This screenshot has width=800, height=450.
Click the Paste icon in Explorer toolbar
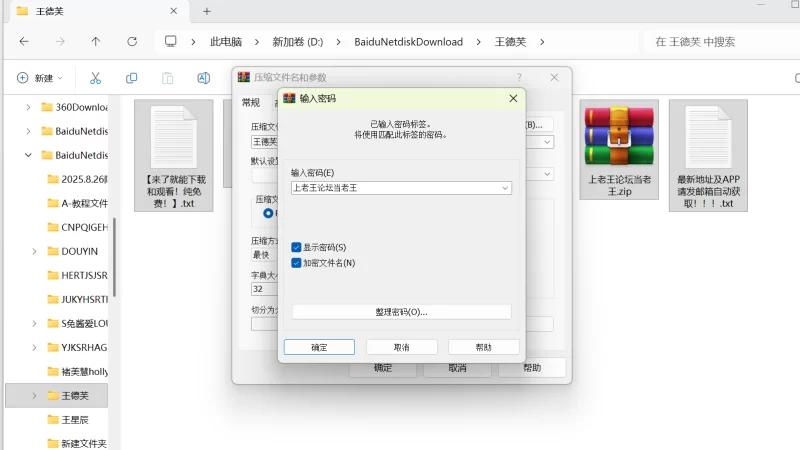[167, 78]
